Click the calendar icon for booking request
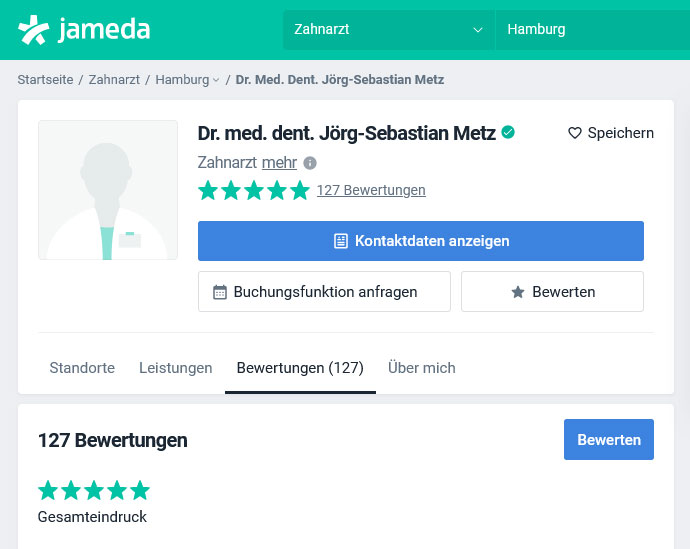690x549 pixels. coord(220,292)
